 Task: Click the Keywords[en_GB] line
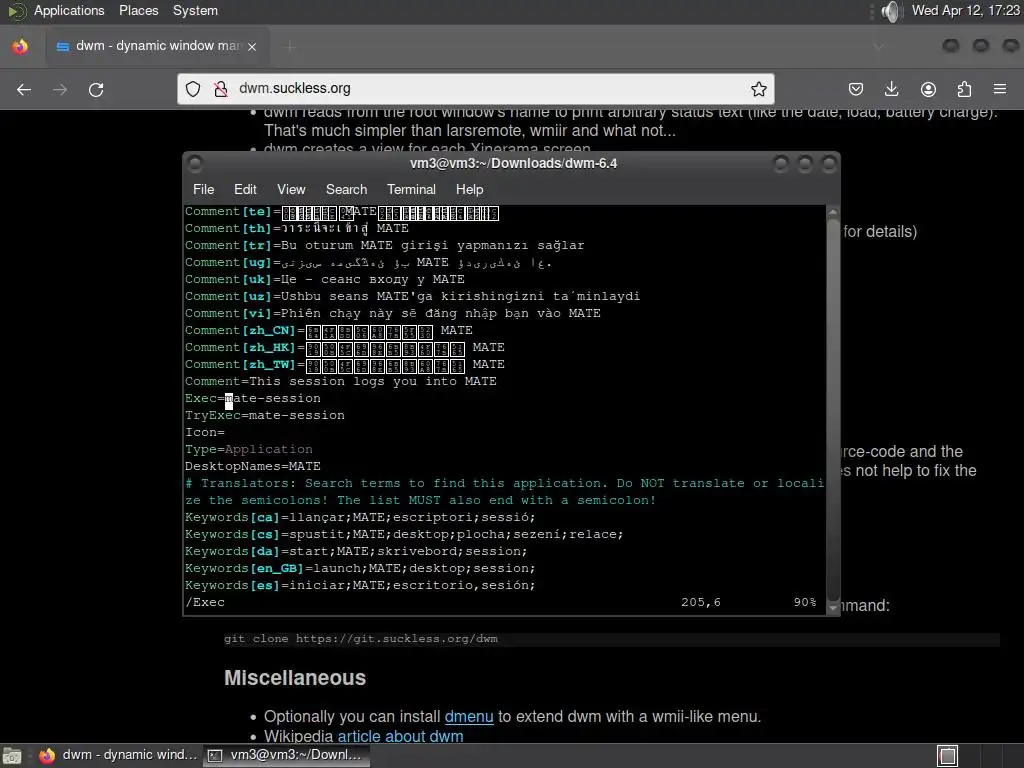[360, 568]
